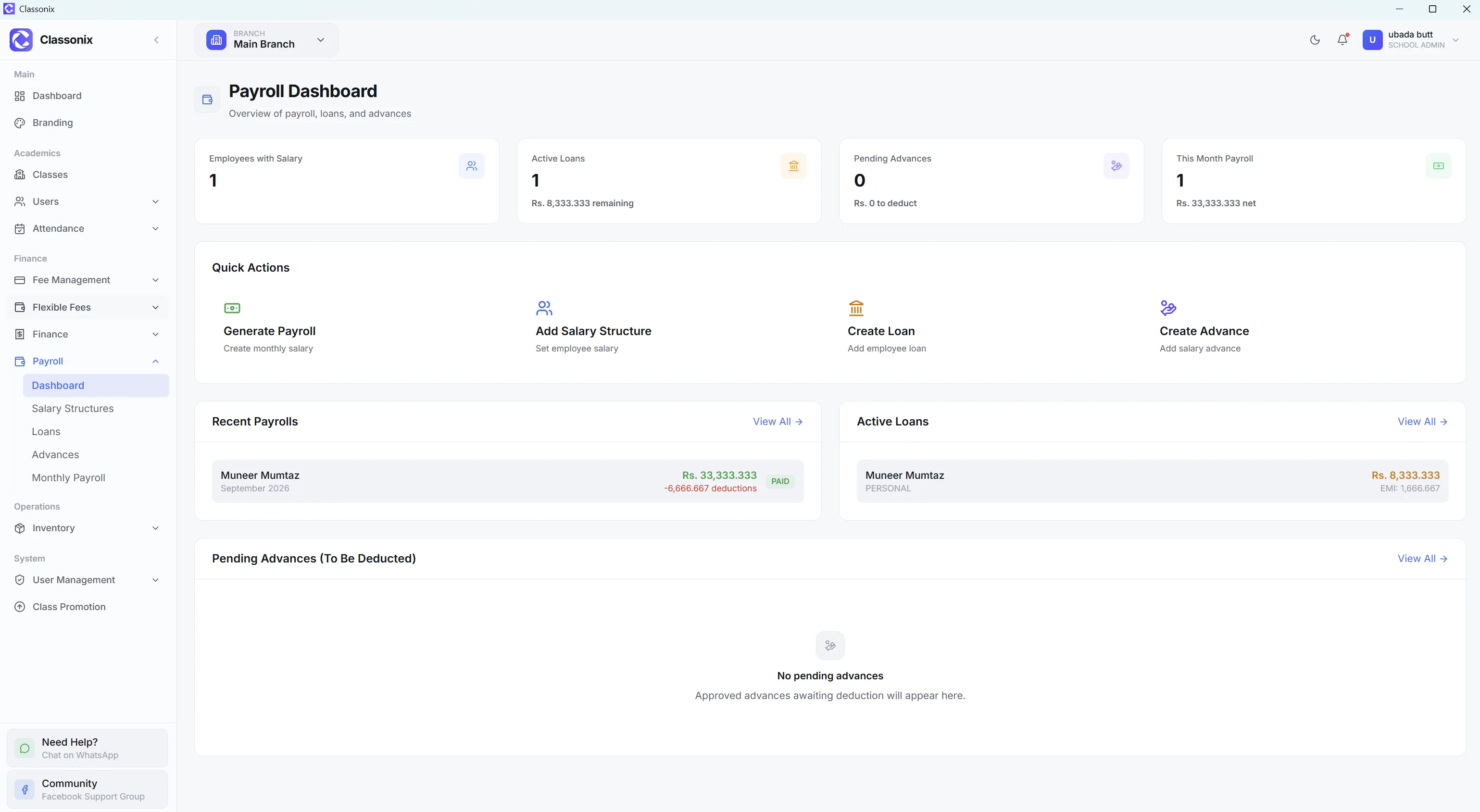Click the Employees with Salary card icon
The width and height of the screenshot is (1480, 812).
[x=471, y=166]
